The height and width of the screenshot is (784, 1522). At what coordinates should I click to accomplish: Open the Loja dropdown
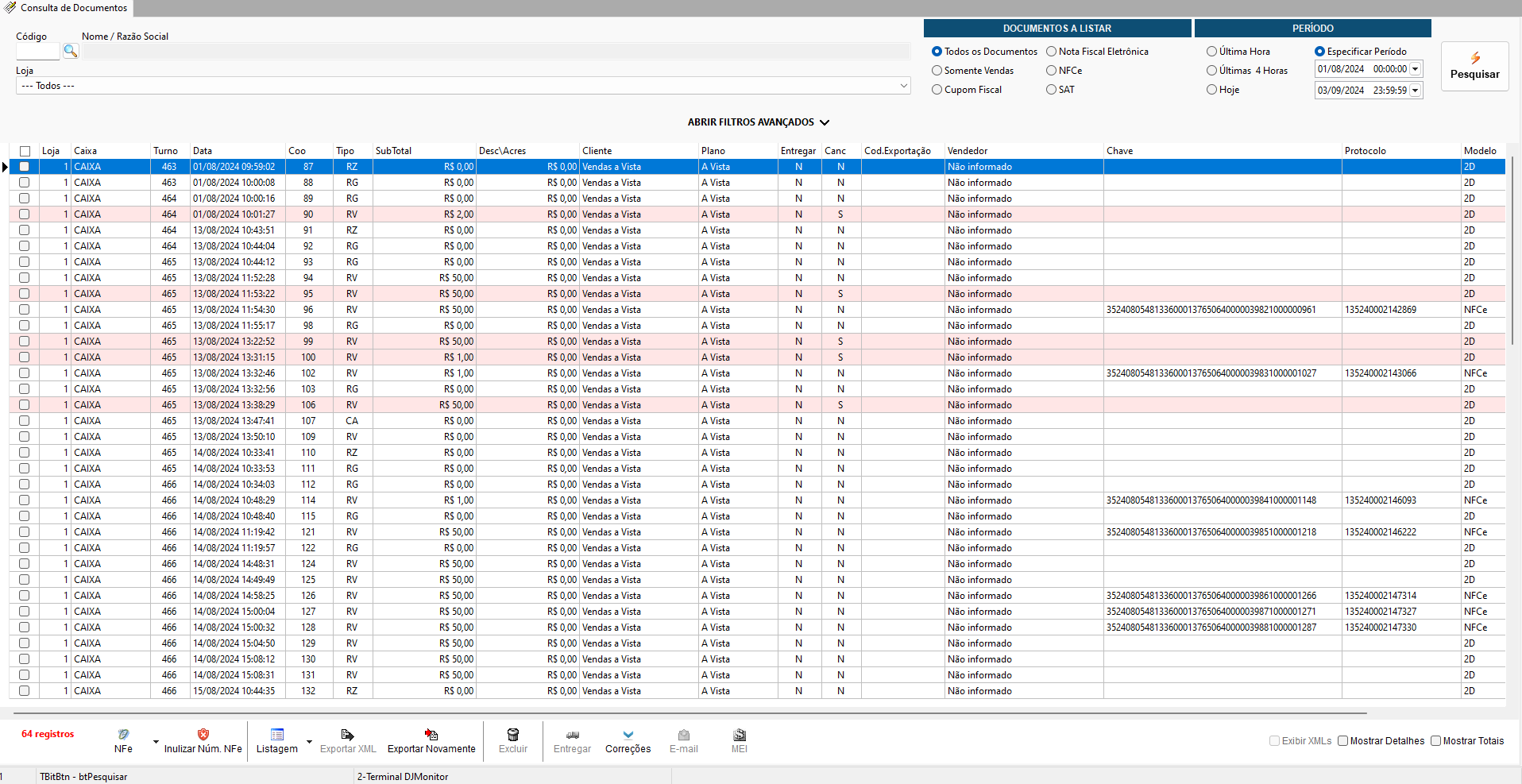point(463,86)
